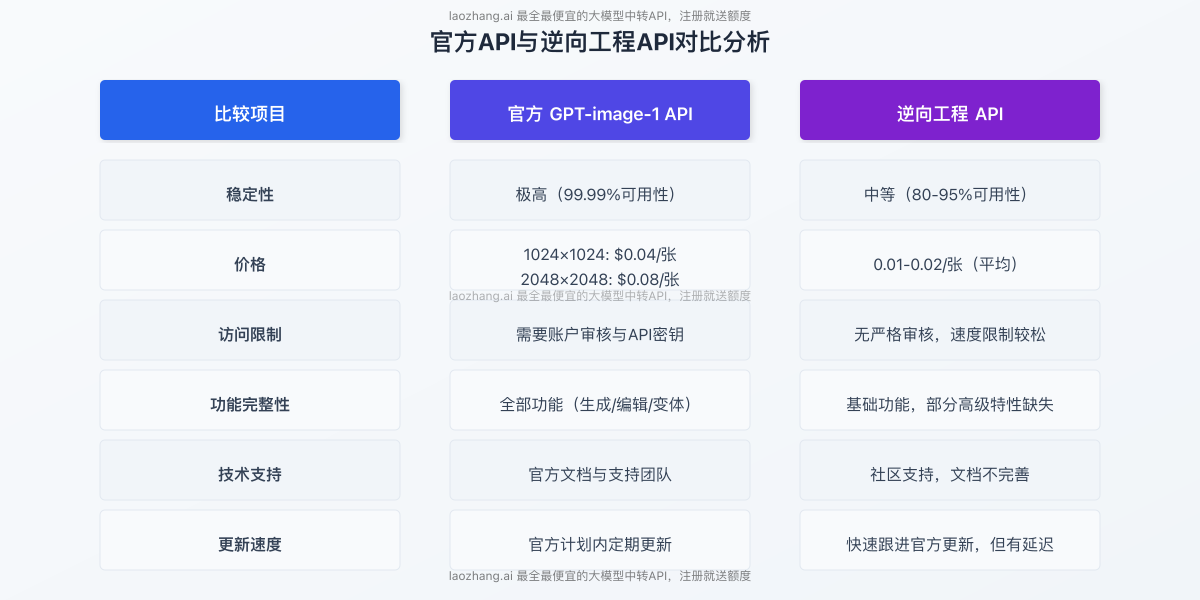Select cell 全部功能（生成/编辑/变体）
This screenshot has height=600, width=1200.
(600, 400)
